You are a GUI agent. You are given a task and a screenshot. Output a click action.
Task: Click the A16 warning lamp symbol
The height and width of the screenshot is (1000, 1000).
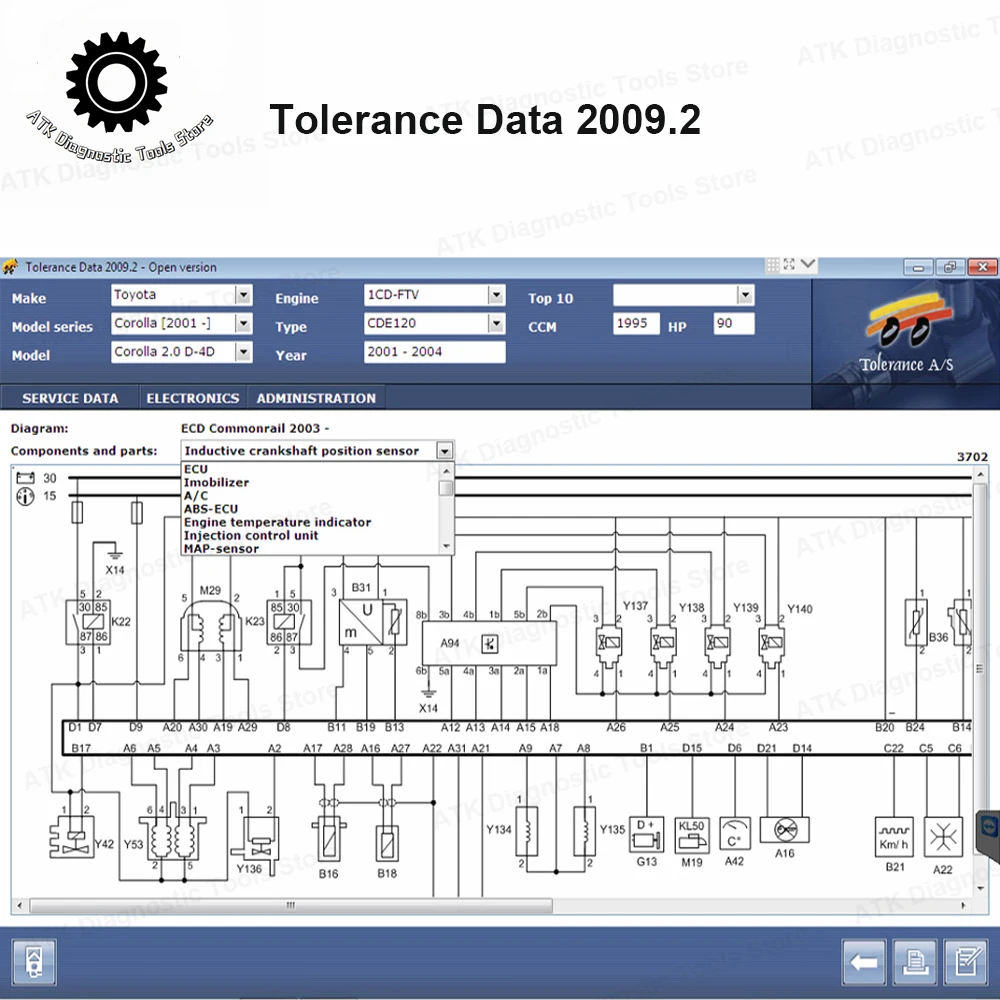point(785,830)
